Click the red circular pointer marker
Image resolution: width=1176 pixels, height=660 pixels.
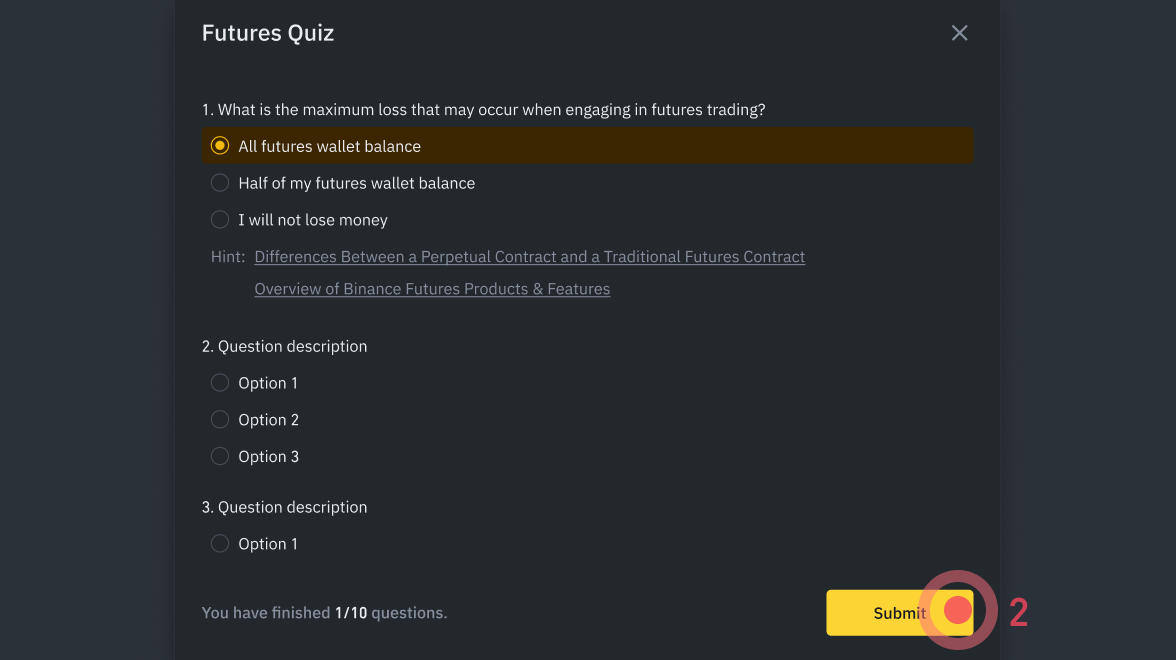958,610
